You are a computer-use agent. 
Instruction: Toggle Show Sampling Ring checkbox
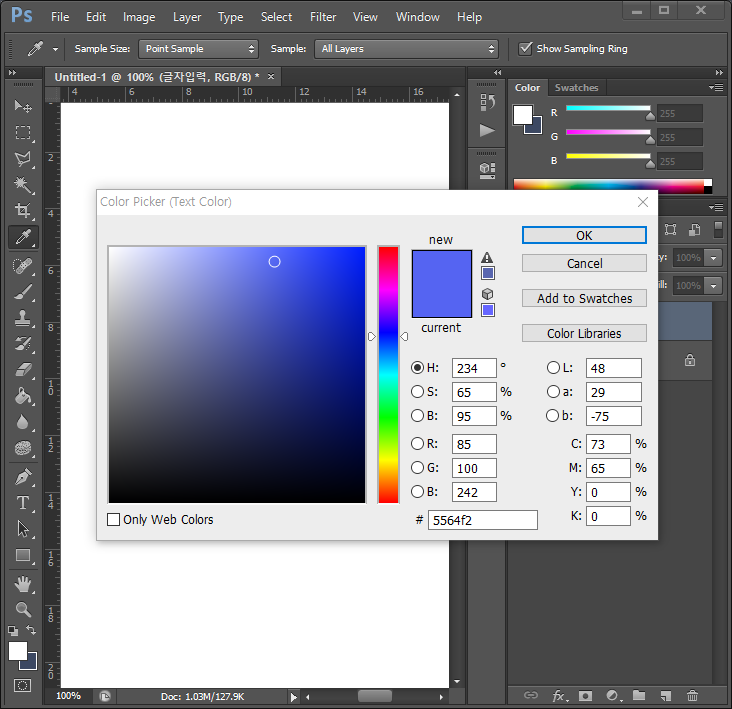click(x=526, y=49)
